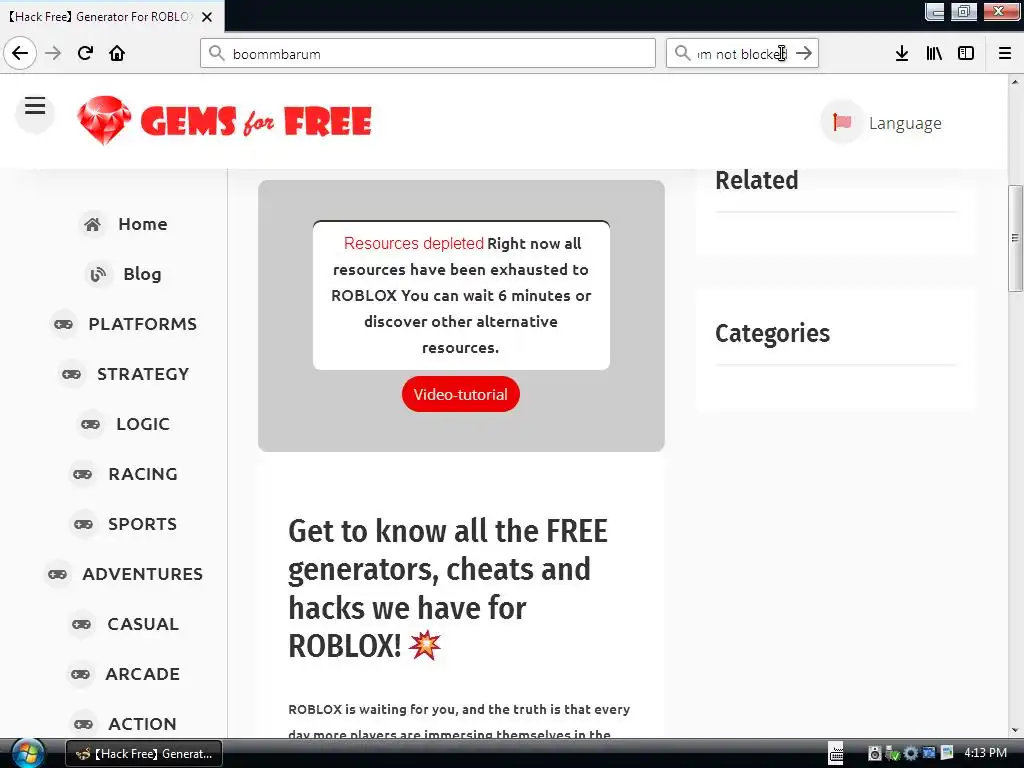Go back with the browser back arrow
The width and height of the screenshot is (1024, 768).
point(20,53)
